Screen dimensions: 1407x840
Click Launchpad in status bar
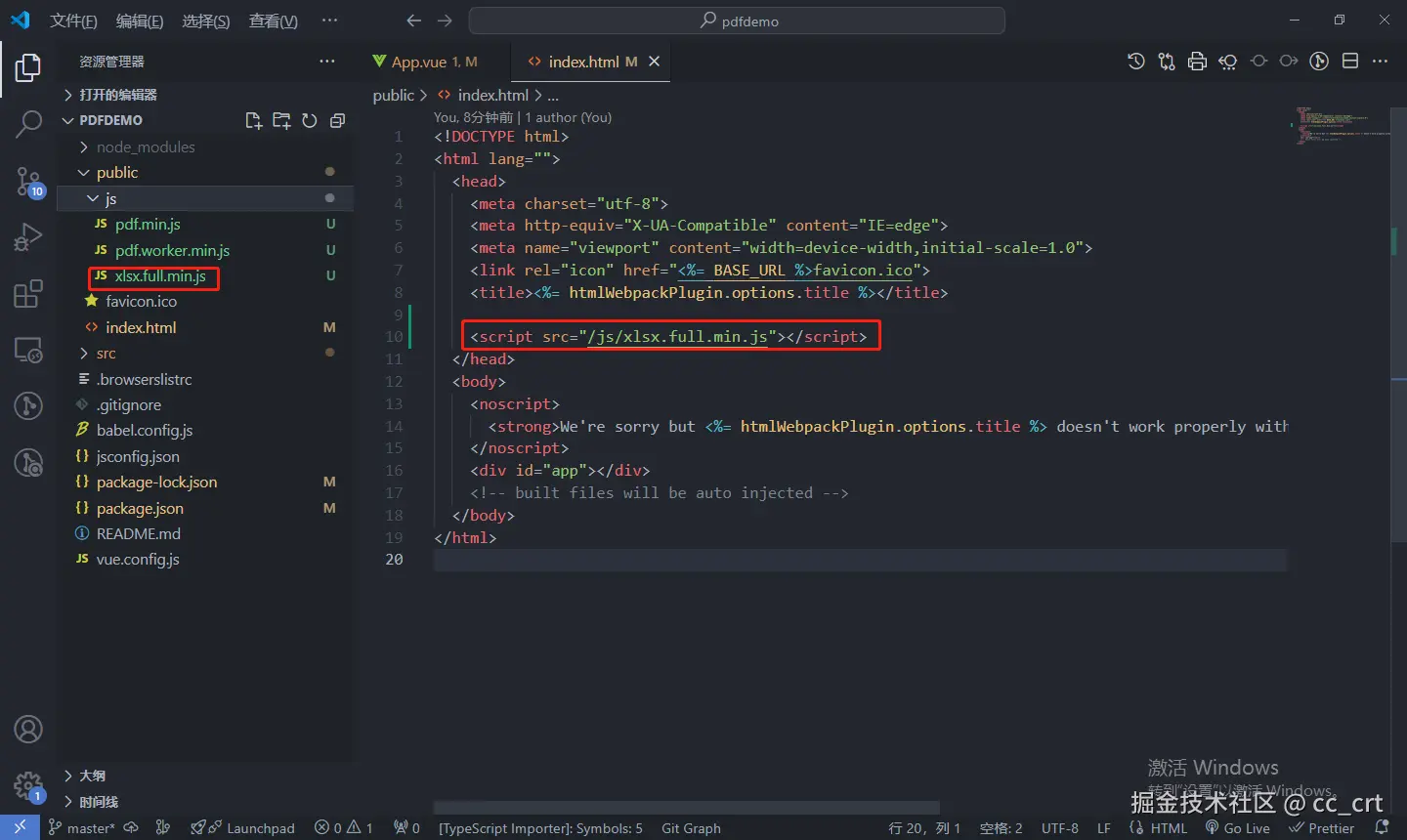(242, 827)
